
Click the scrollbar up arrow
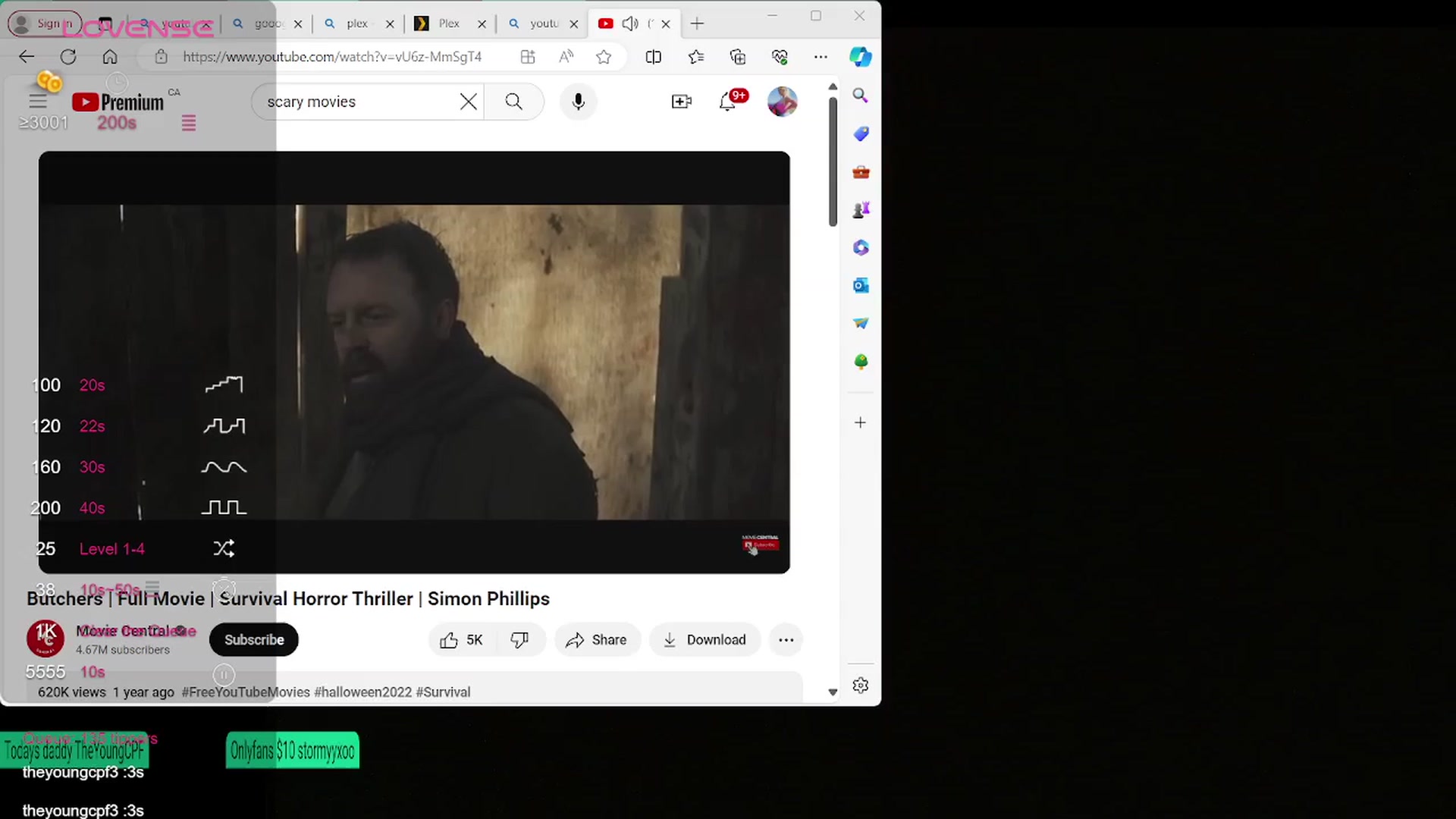833,87
